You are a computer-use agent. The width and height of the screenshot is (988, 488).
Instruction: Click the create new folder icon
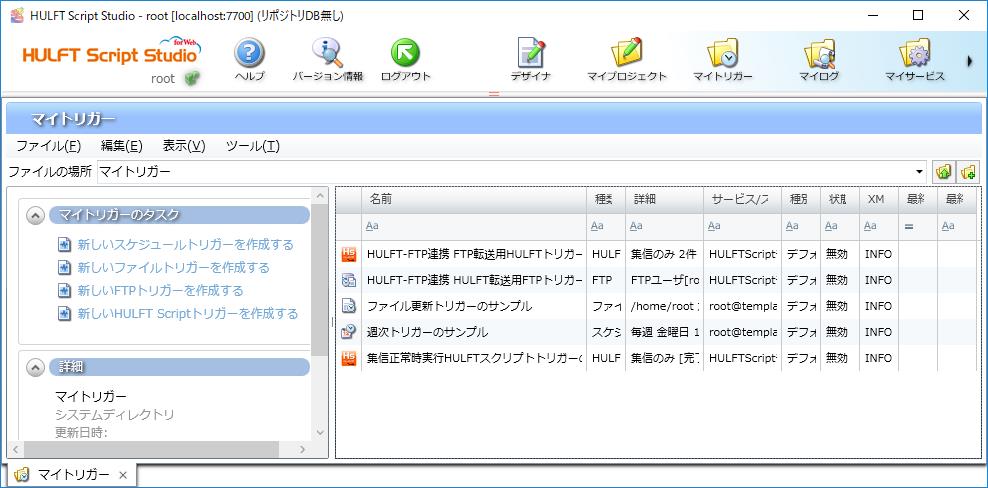pos(968,172)
